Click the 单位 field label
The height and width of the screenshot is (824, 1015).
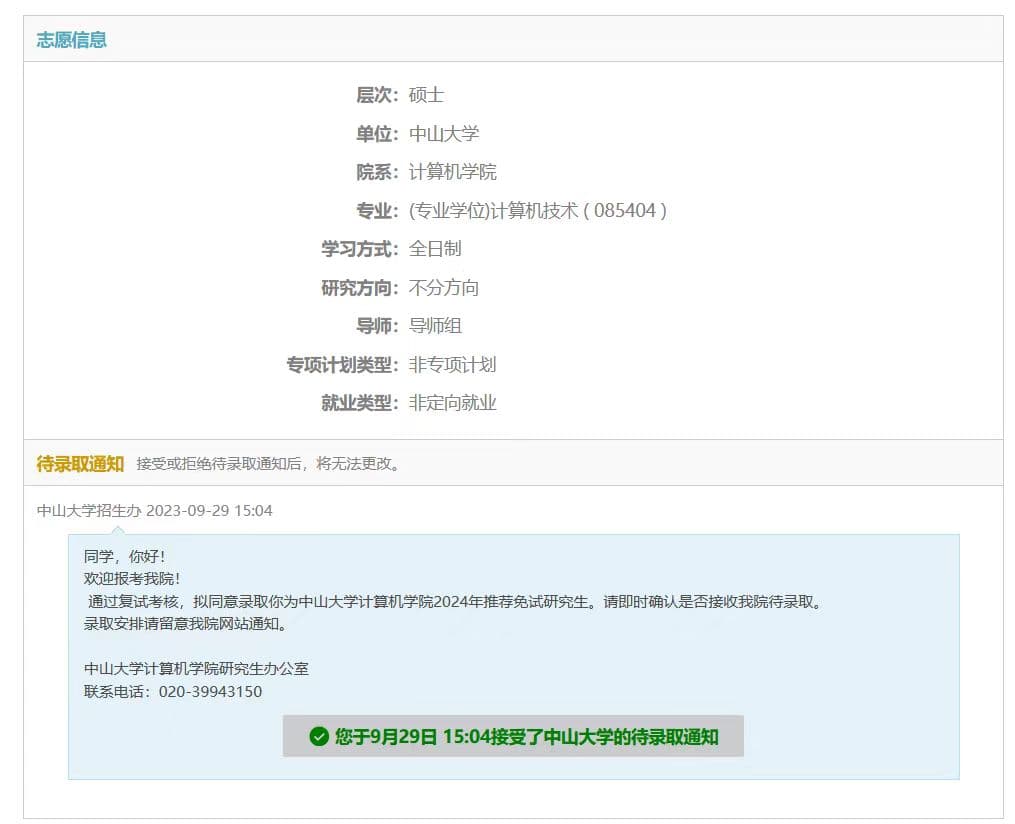pos(377,134)
